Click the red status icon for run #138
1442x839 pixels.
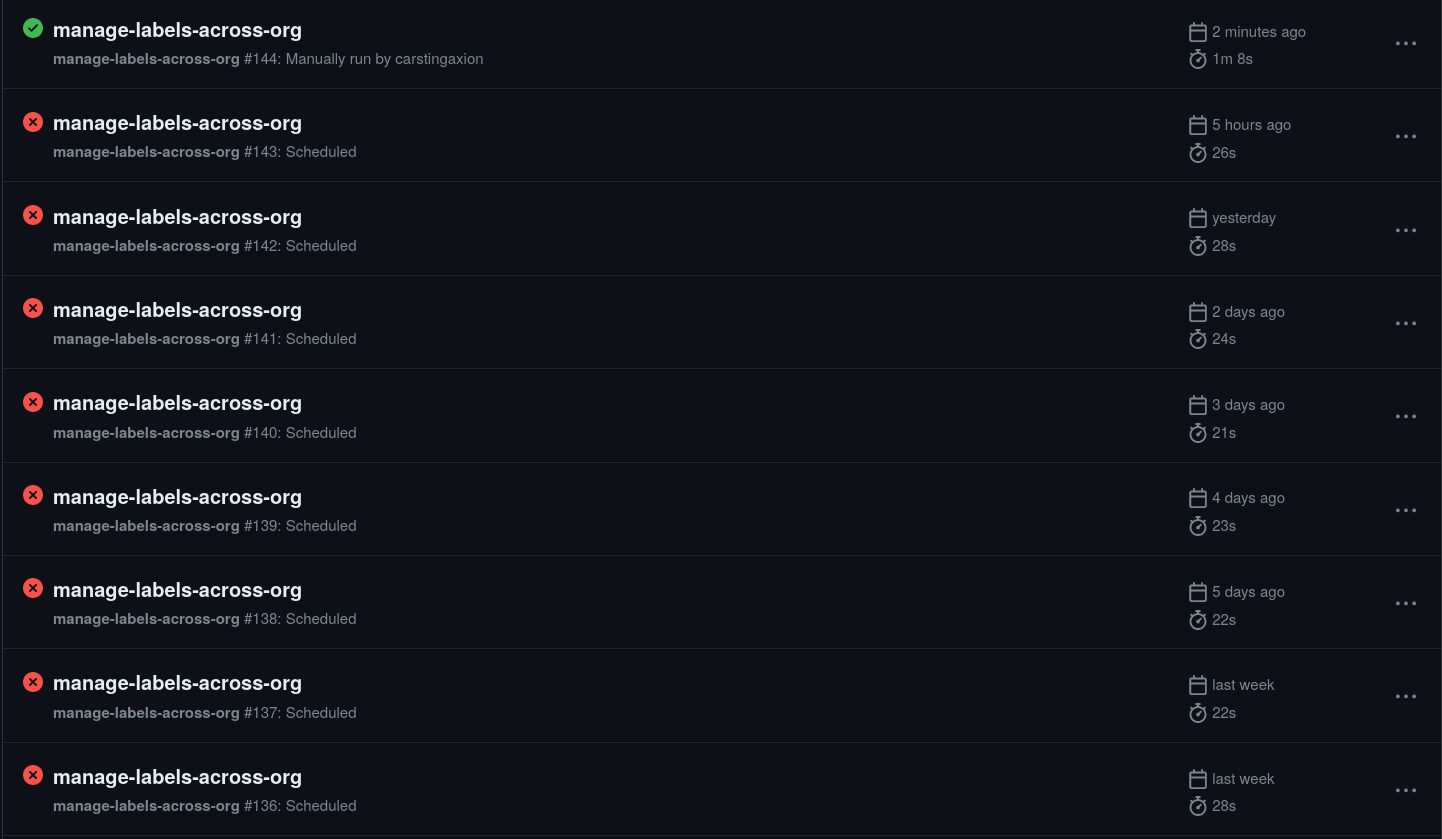click(32, 588)
